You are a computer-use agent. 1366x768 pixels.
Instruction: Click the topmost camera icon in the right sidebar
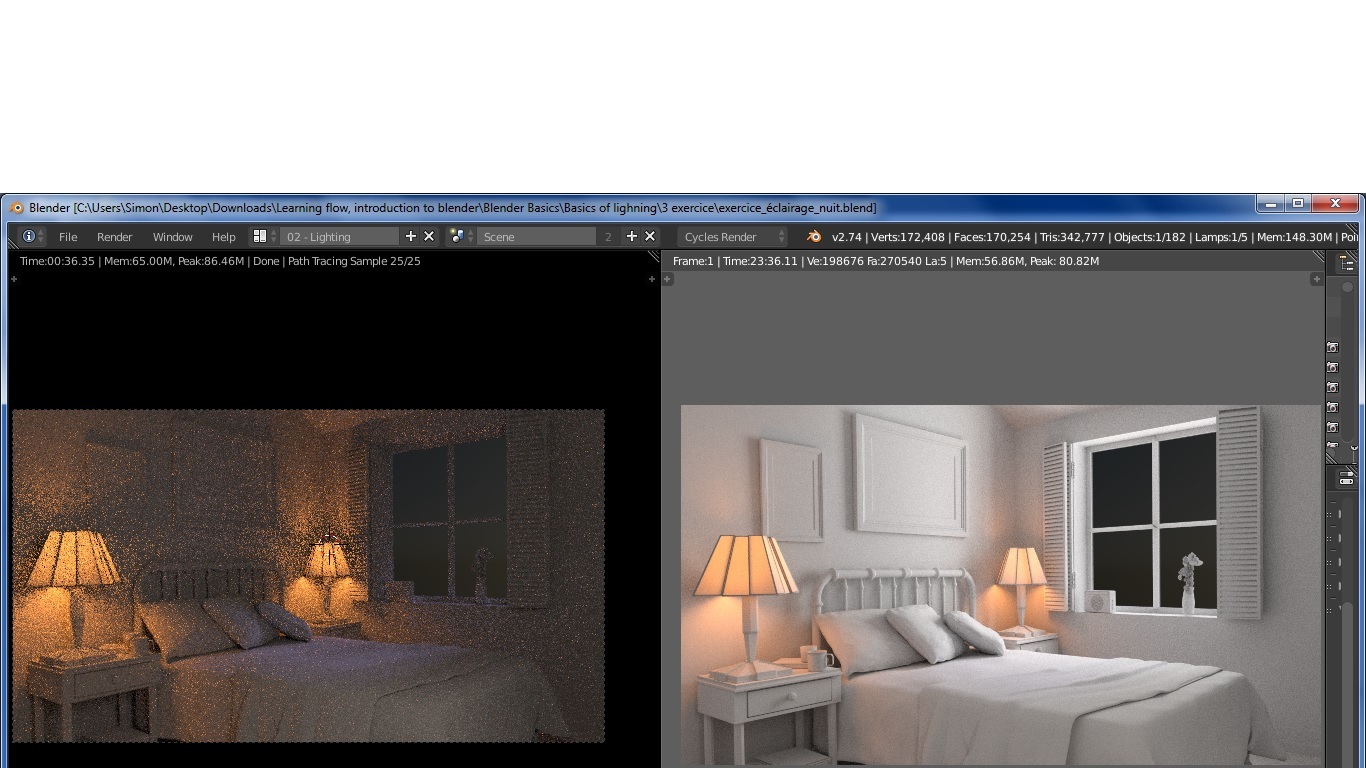pyautogui.click(x=1333, y=348)
